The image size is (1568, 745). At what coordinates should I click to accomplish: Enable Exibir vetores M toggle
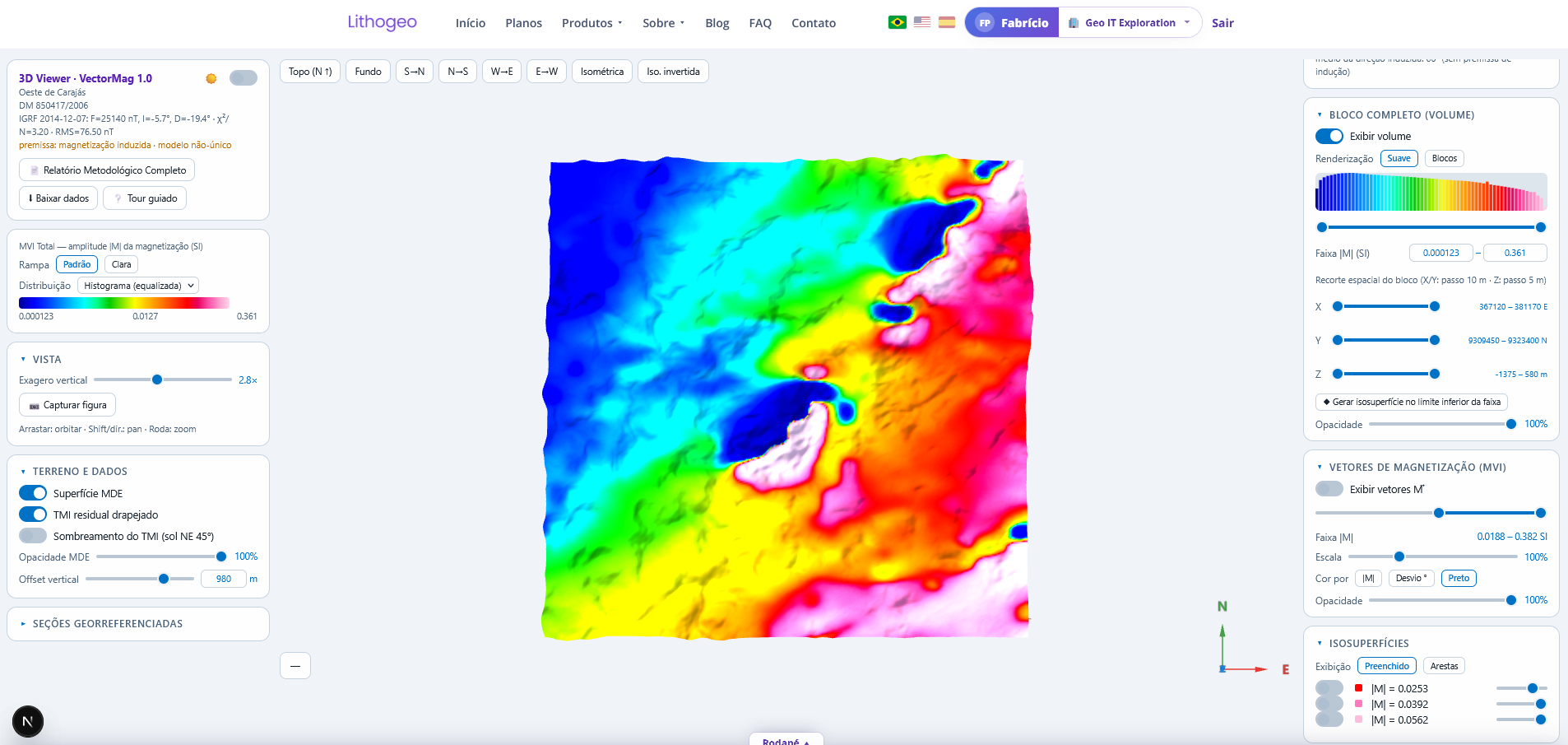click(x=1329, y=489)
